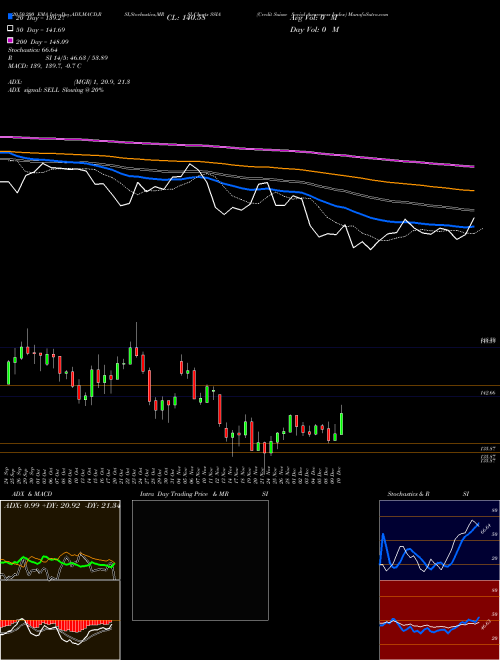Click the 'CL: 140.53' closing price label

tap(186, 18)
